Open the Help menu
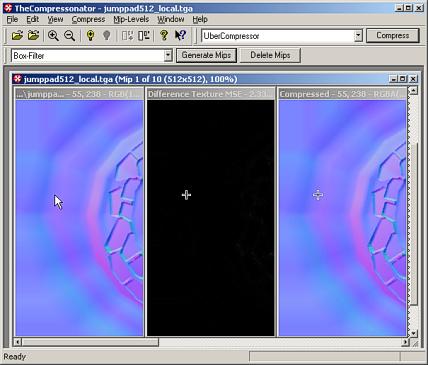This screenshot has height=365, width=428. click(200, 19)
